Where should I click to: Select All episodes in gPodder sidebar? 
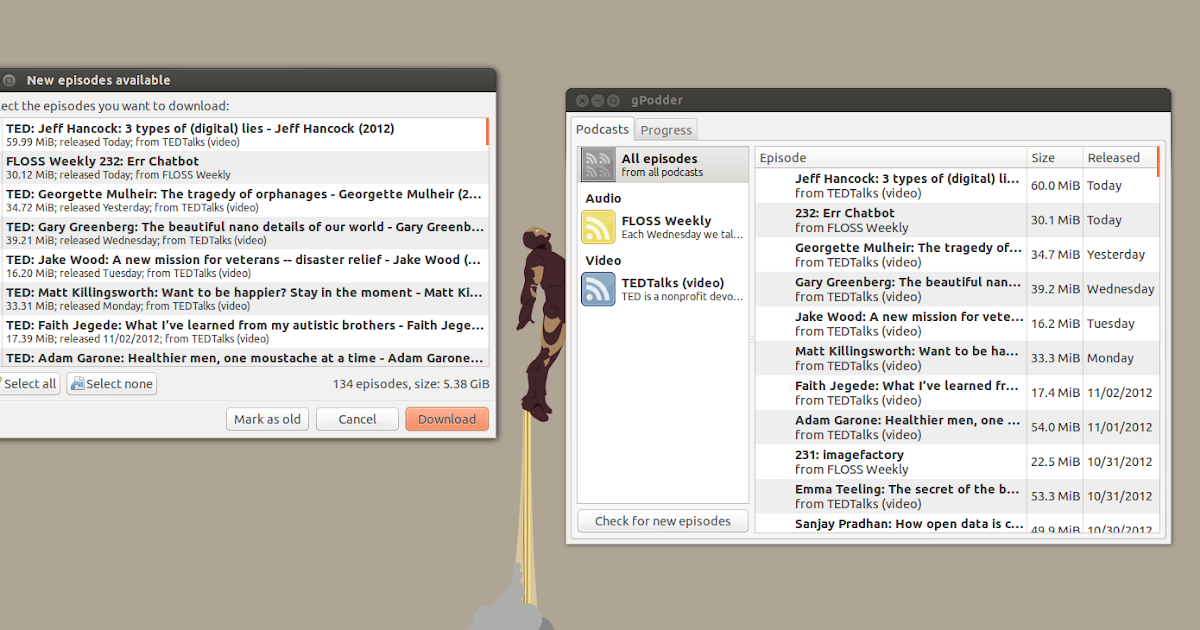(x=663, y=165)
